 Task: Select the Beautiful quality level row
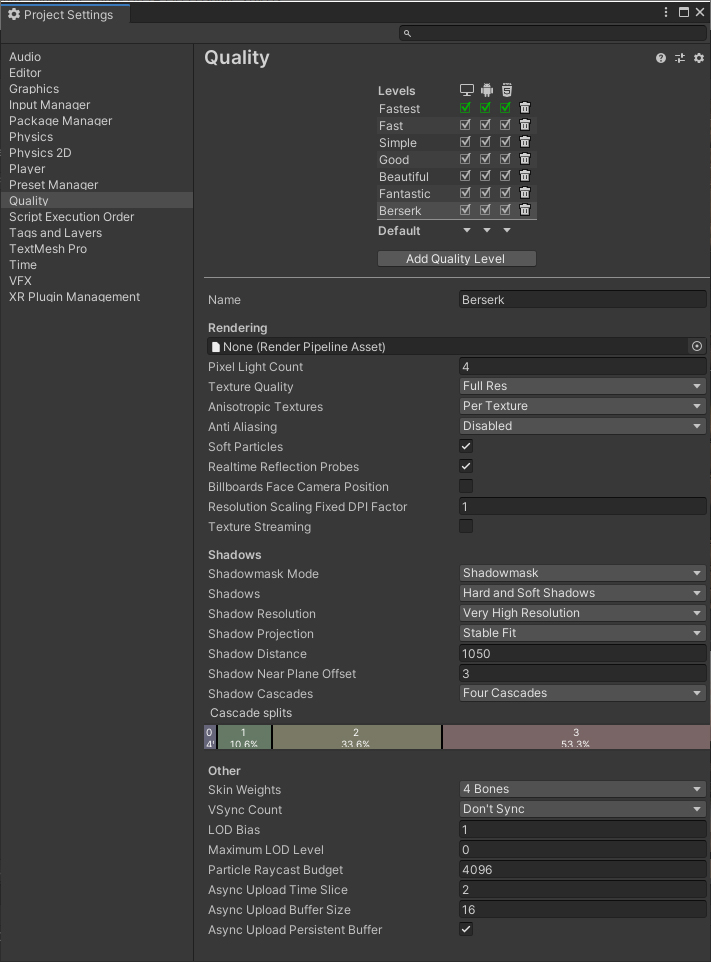click(404, 177)
